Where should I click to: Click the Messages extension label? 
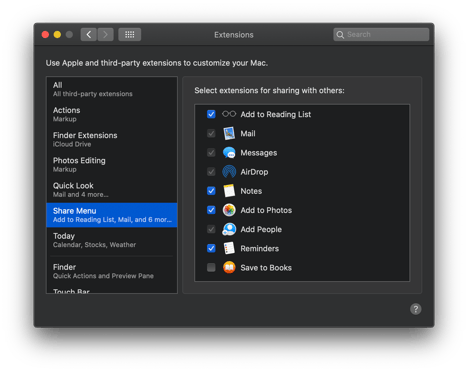click(x=259, y=153)
